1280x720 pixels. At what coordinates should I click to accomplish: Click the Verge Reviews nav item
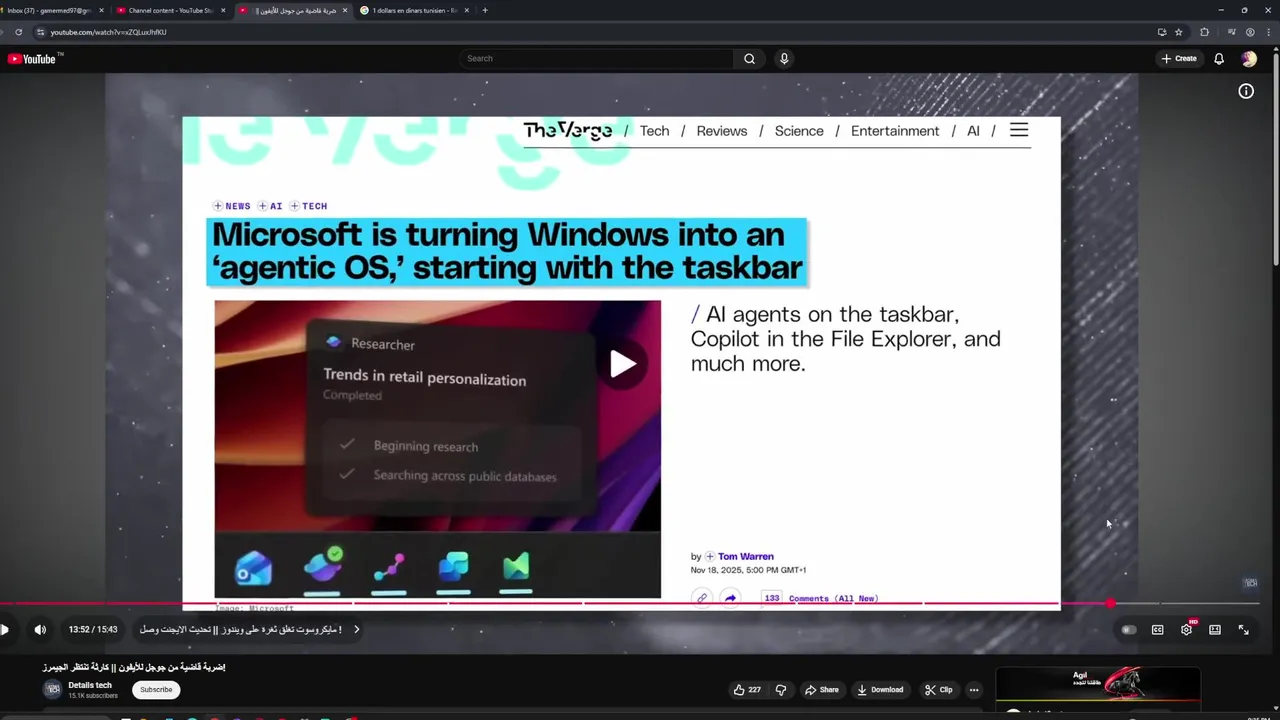pyautogui.click(x=721, y=131)
